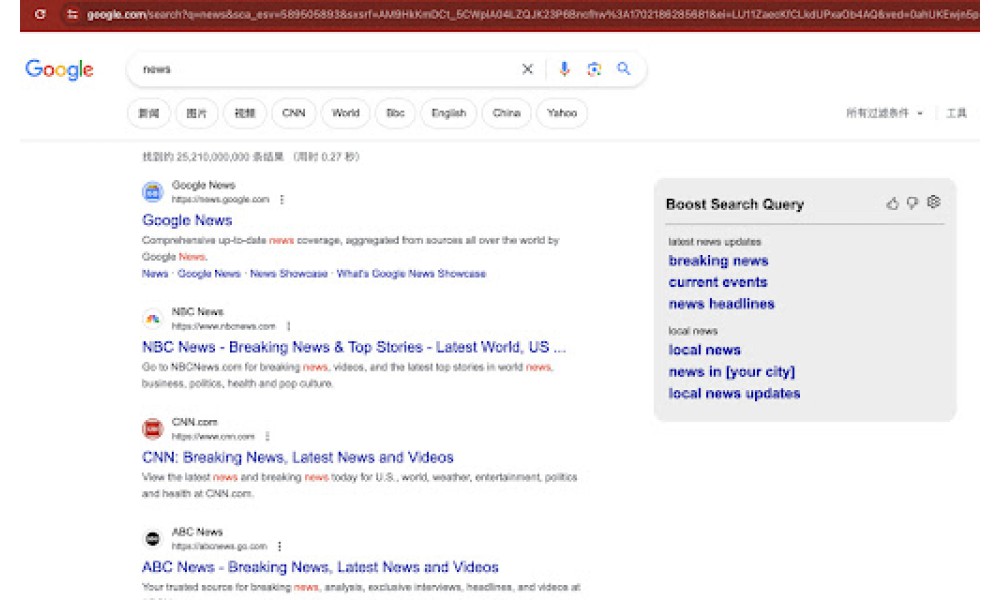Screen dimensions: 1000x600
Task: Select the 新闻 News filter chip
Action: pos(149,113)
